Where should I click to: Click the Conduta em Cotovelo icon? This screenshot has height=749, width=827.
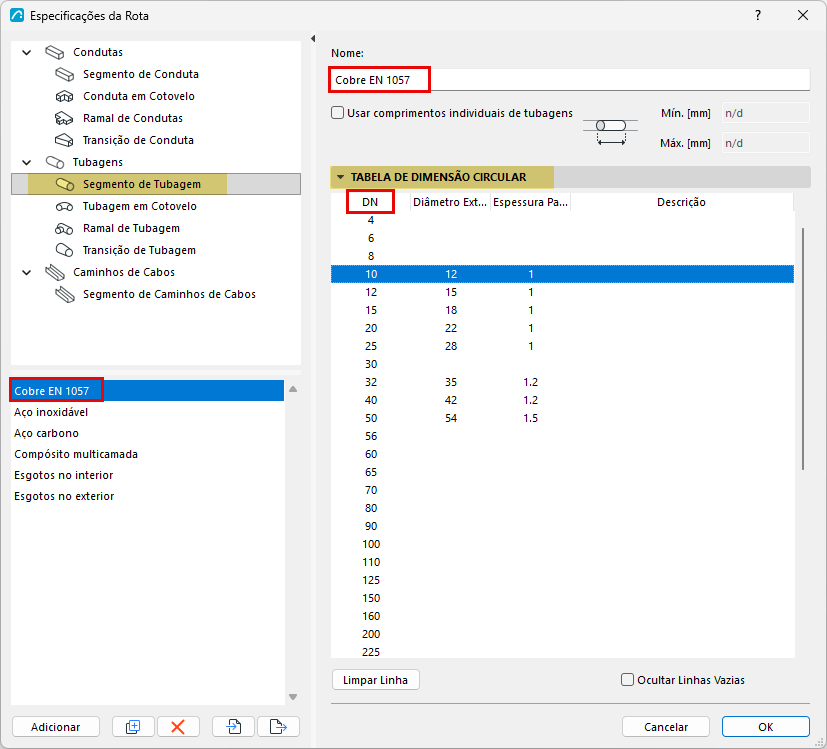64,97
